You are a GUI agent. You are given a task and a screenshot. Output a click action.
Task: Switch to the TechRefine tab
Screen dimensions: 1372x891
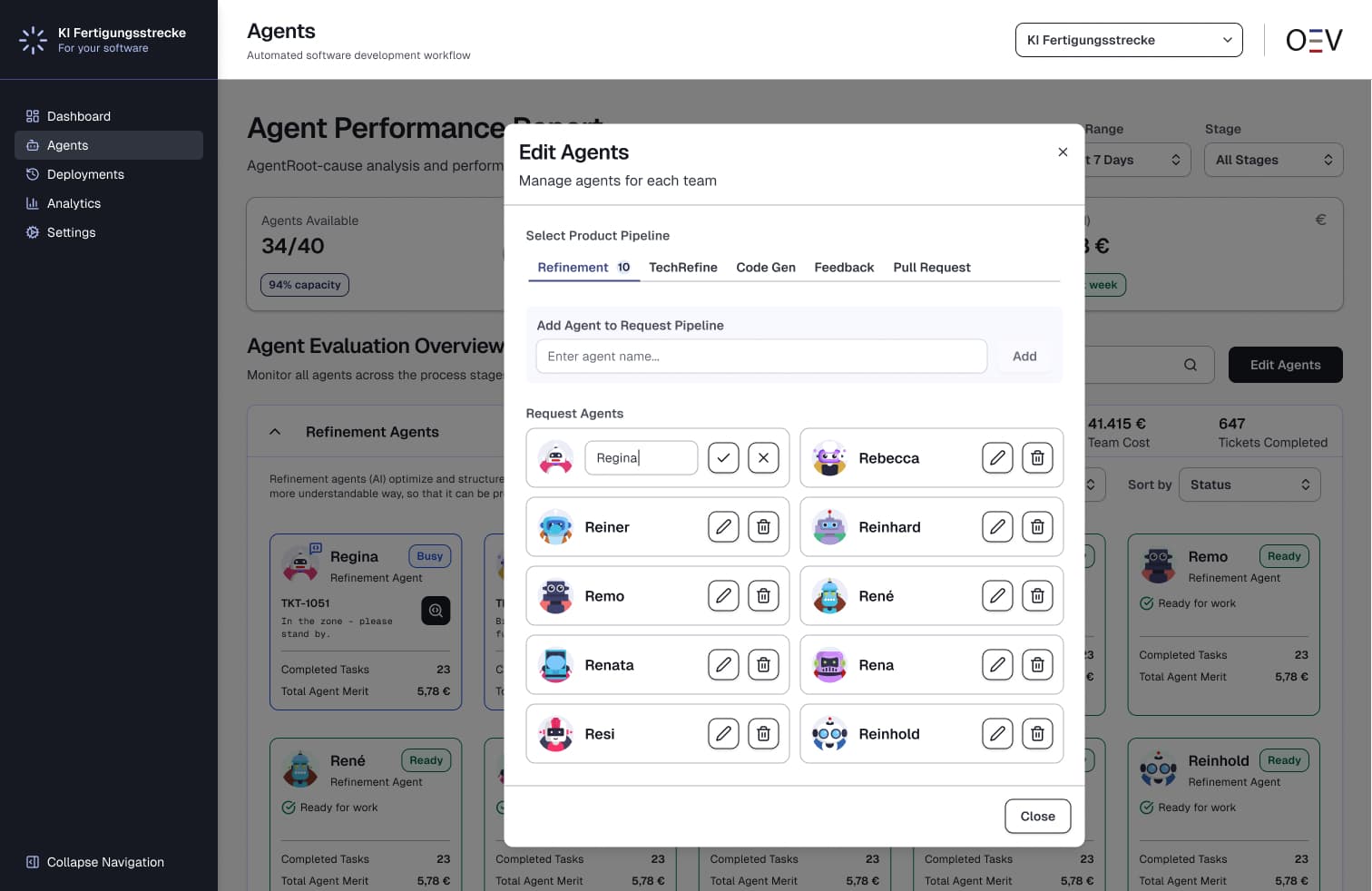click(682, 267)
